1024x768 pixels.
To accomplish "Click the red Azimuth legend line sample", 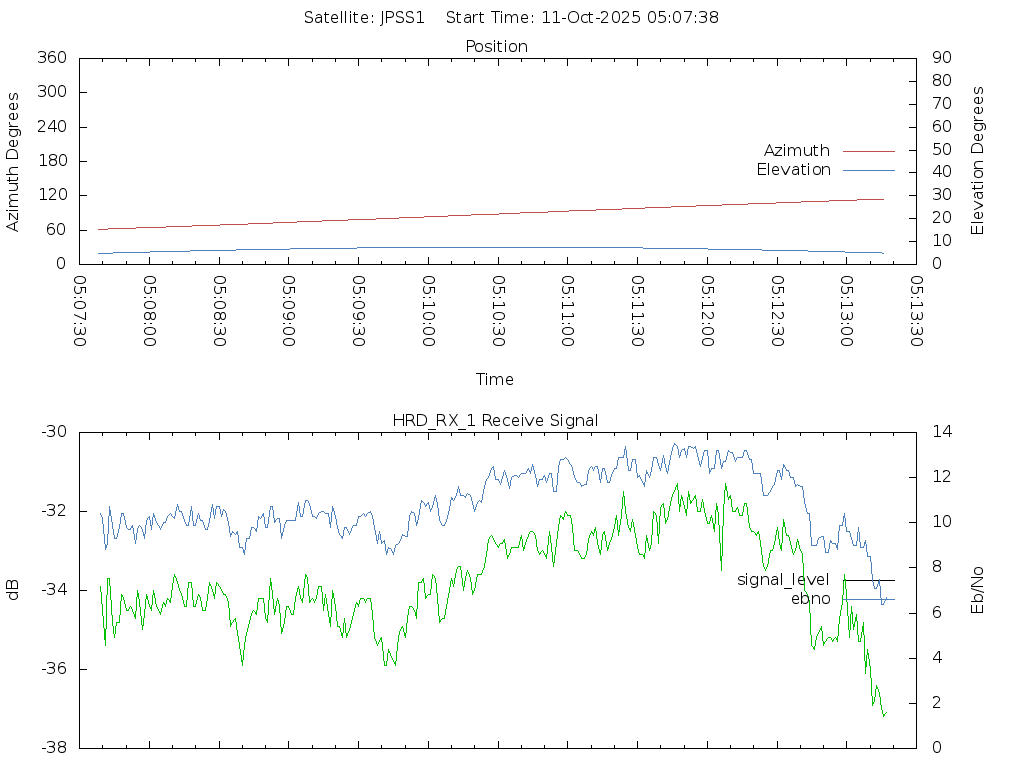I will 868,151.
